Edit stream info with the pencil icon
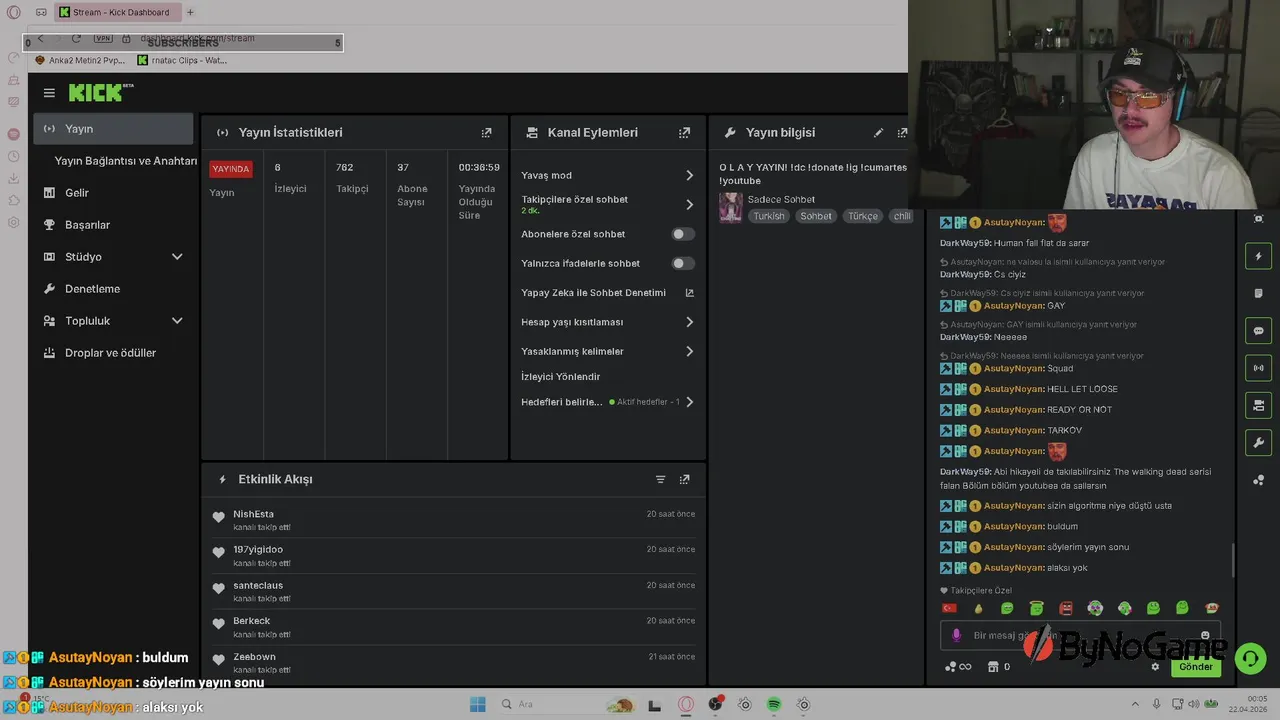The width and height of the screenshot is (1280, 720). 878,132
